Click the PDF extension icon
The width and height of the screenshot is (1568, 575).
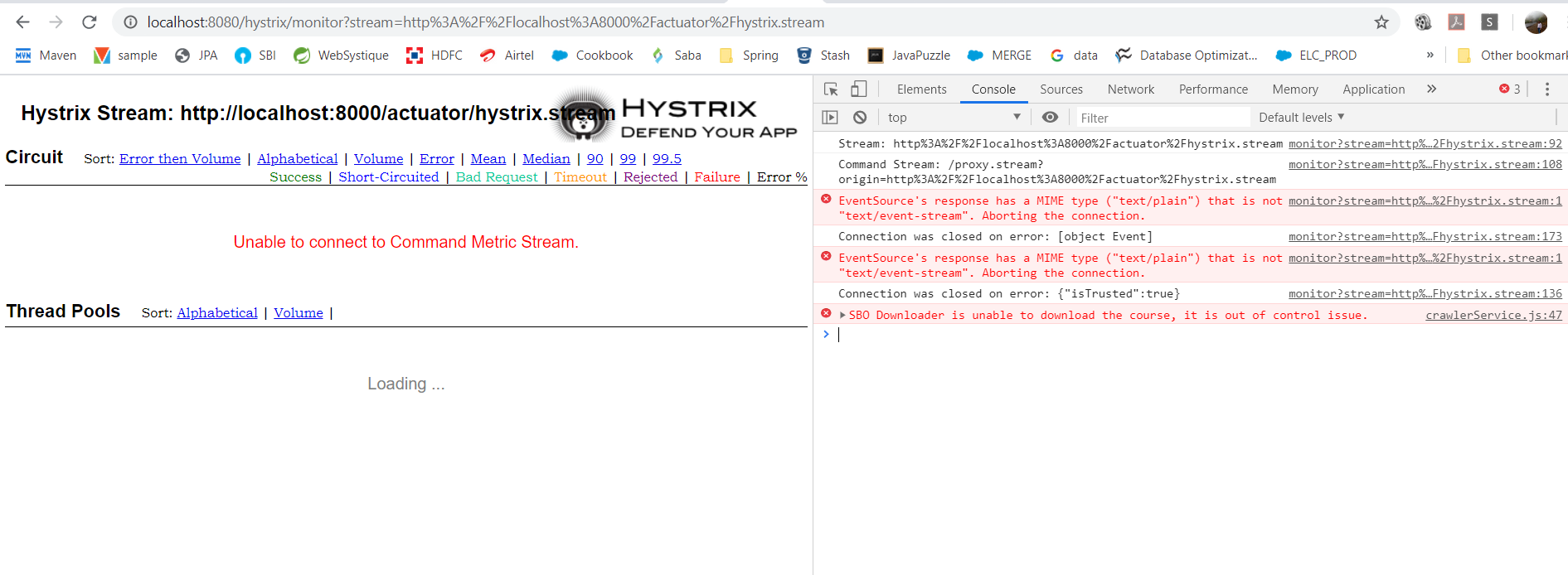click(x=1457, y=22)
